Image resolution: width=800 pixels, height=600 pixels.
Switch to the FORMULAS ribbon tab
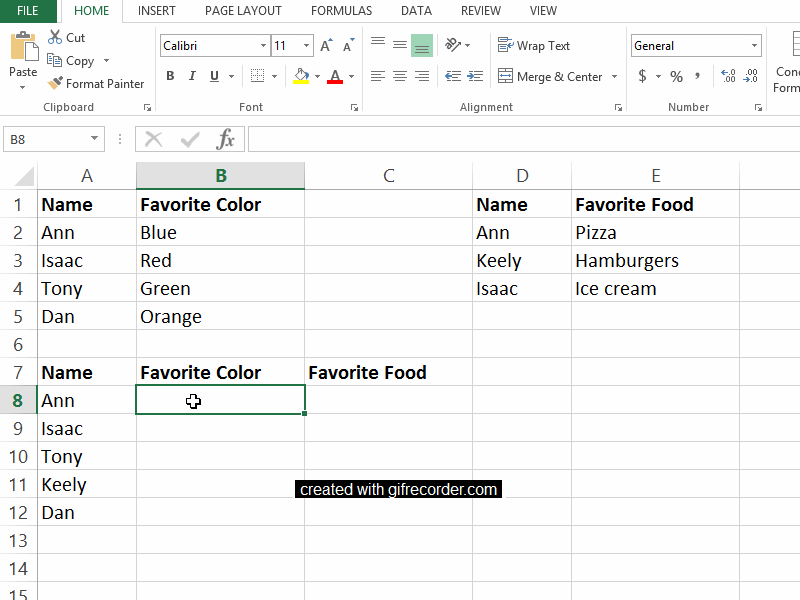(x=341, y=11)
